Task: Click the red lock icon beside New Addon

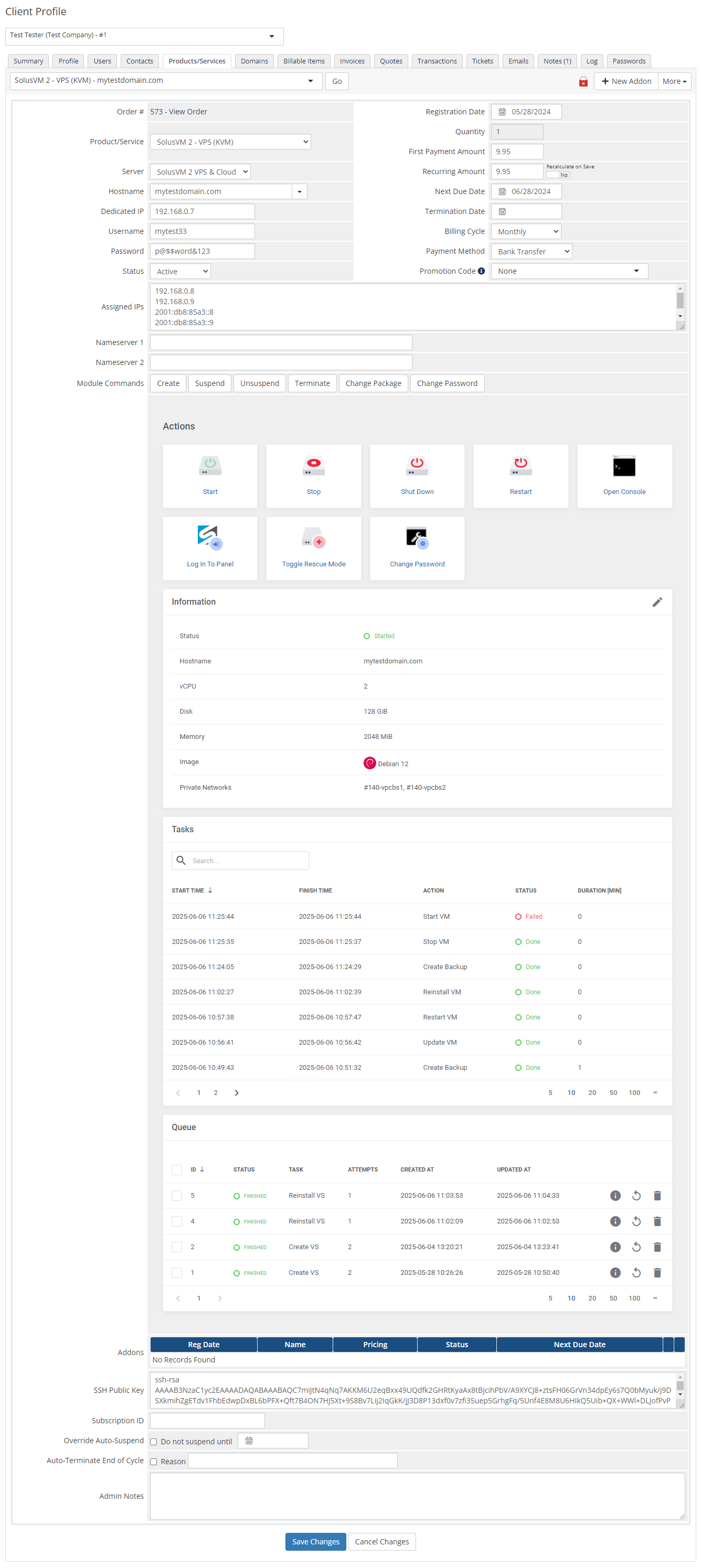Action: point(583,82)
